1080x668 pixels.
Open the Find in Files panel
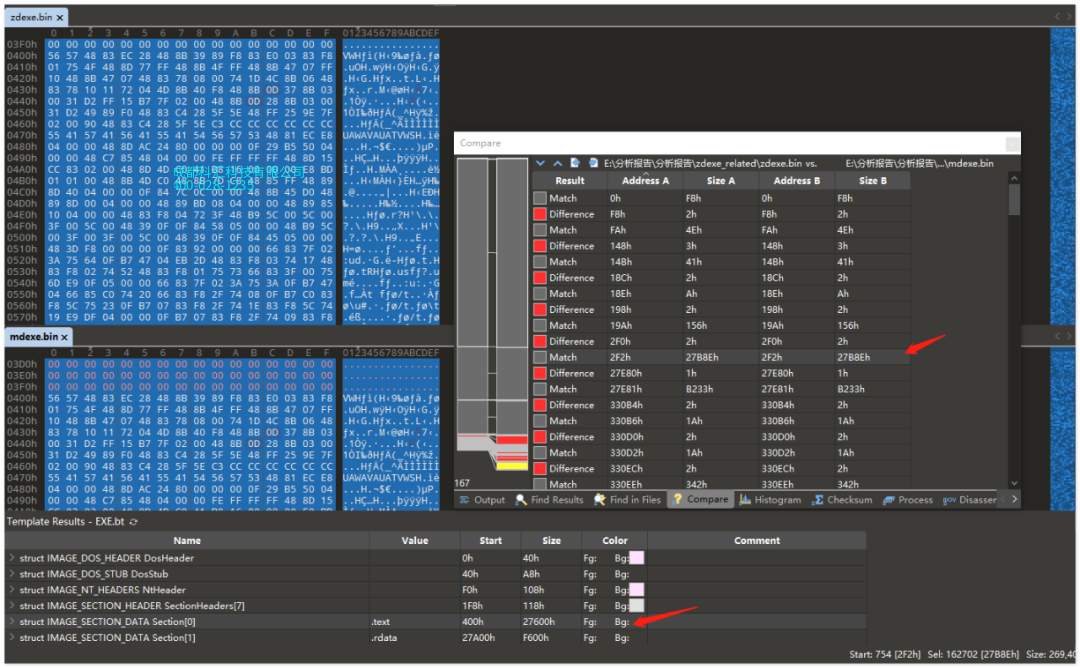(x=630, y=500)
